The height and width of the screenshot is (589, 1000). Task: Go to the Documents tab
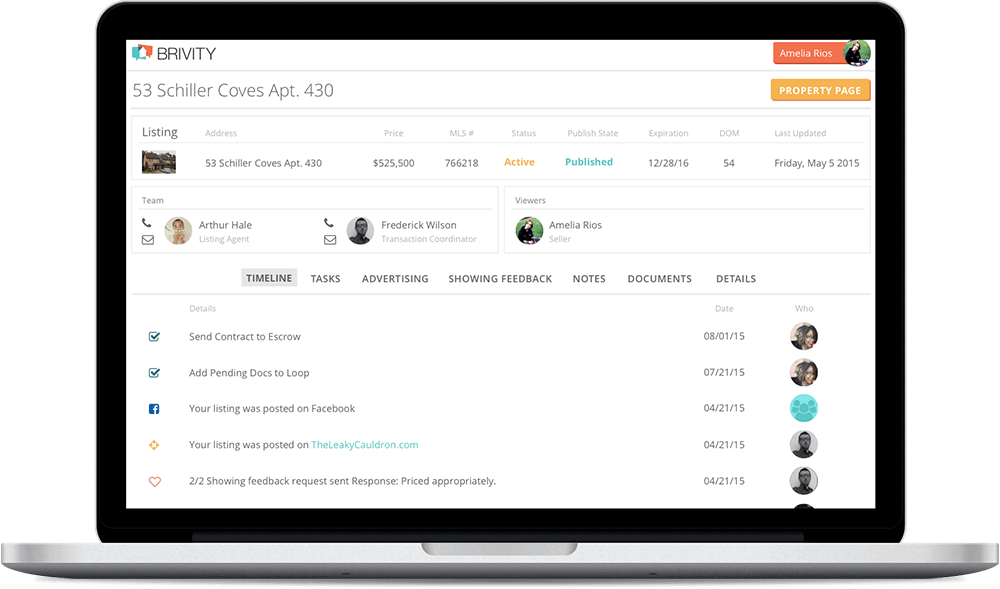659,279
